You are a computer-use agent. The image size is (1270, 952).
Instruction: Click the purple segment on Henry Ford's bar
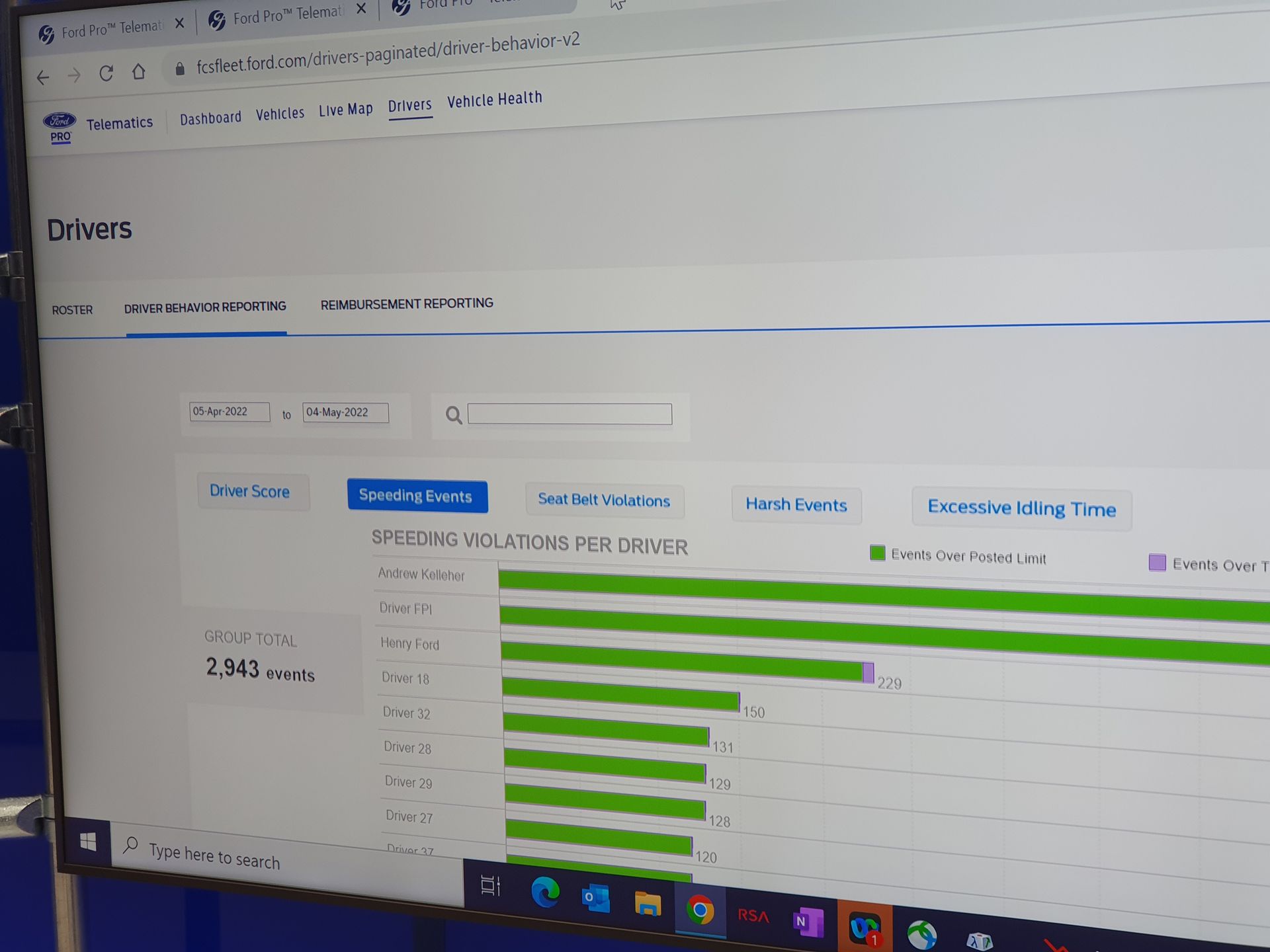point(868,672)
